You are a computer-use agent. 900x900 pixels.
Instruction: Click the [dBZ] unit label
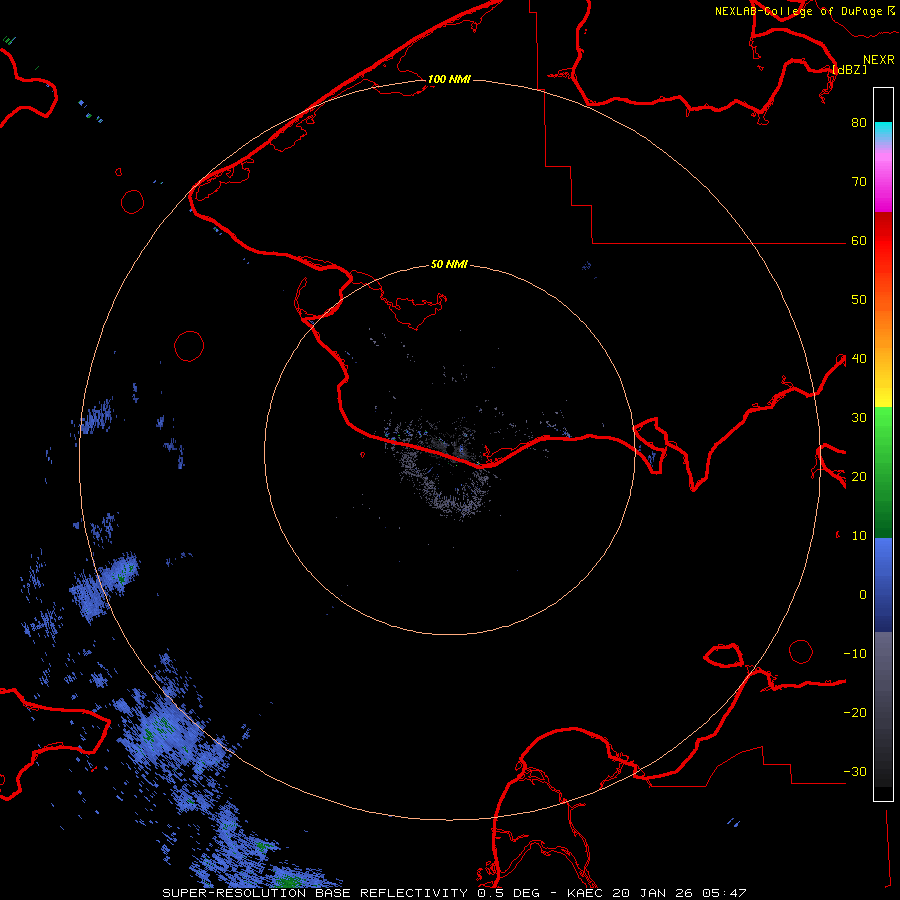[x=849, y=69]
